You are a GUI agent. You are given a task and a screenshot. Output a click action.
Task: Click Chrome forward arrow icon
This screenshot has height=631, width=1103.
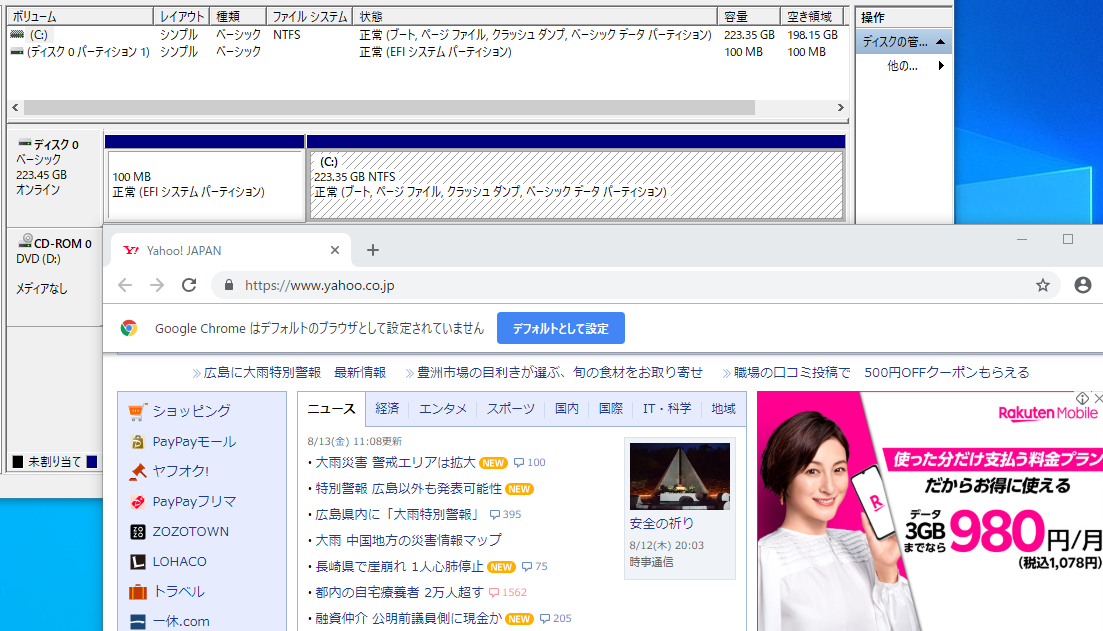157,285
